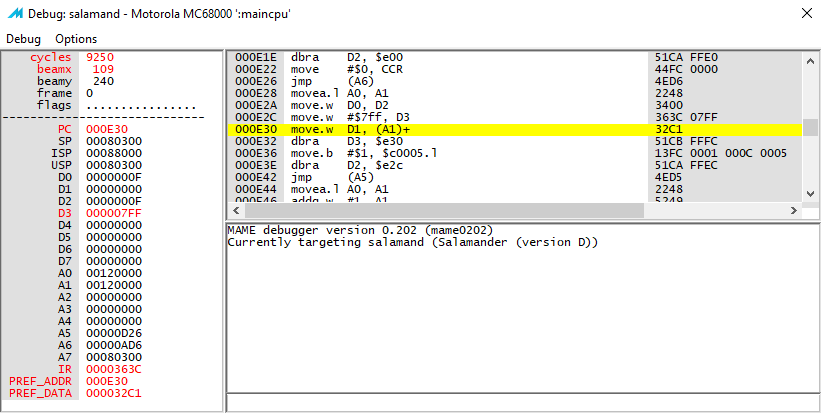Select disassembly line 000E42 jmp (A5)
The width and height of the screenshot is (821, 413).
(515, 177)
